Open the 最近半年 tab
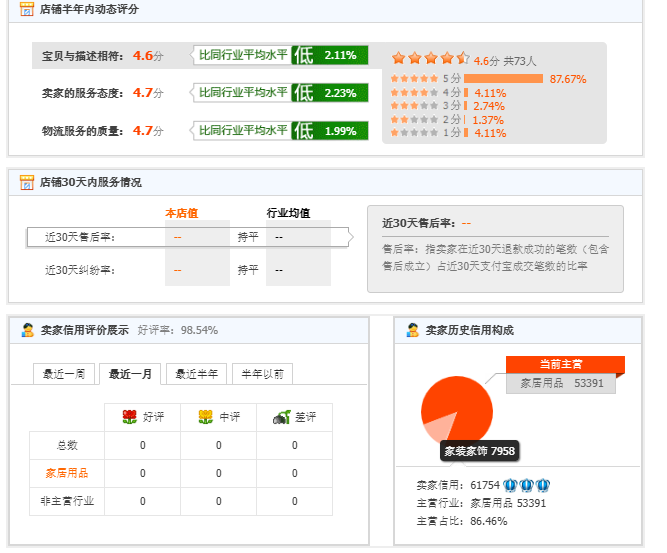The width and height of the screenshot is (667, 553). click(x=198, y=374)
